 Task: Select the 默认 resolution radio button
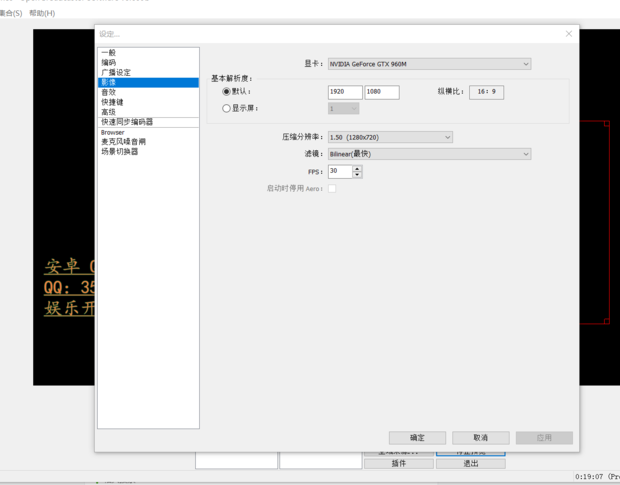tap(227, 92)
